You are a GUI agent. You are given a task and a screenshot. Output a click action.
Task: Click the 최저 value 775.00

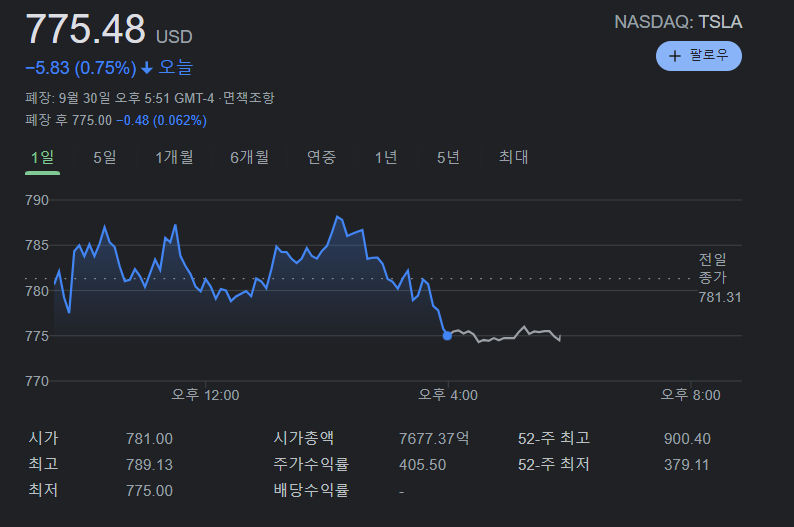[149, 491]
